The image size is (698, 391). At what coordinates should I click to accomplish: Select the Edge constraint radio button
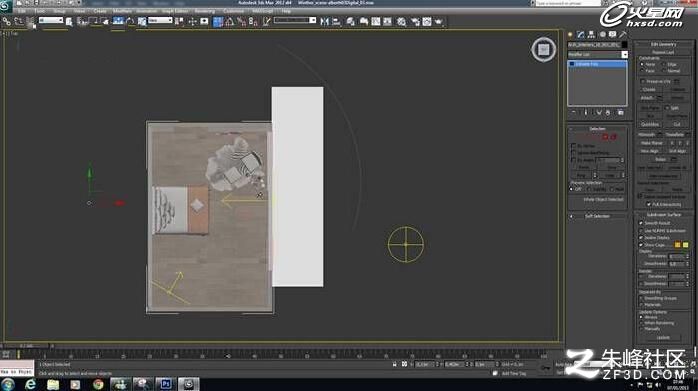pyautogui.click(x=664, y=65)
